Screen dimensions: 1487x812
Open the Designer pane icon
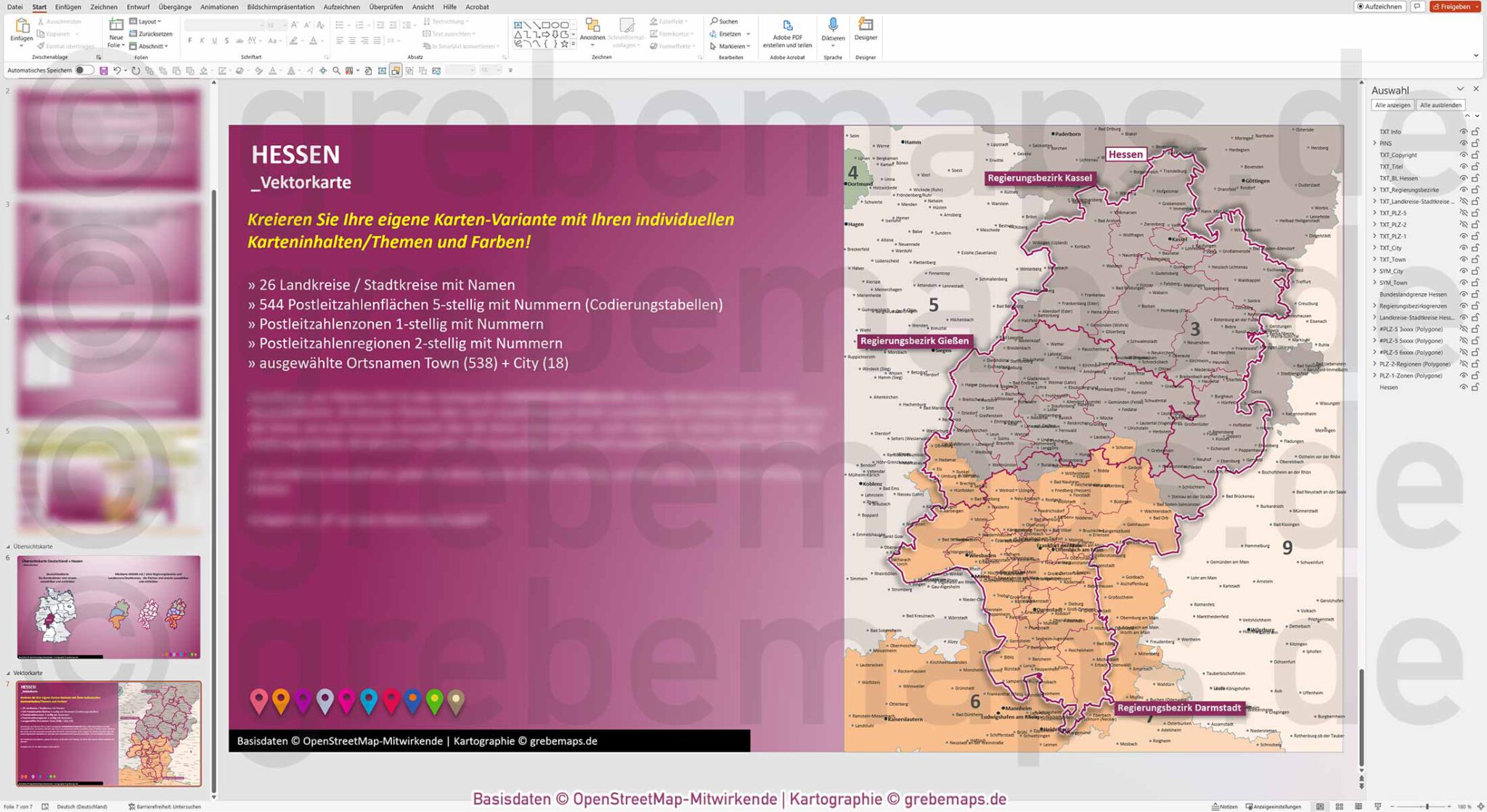[865, 25]
